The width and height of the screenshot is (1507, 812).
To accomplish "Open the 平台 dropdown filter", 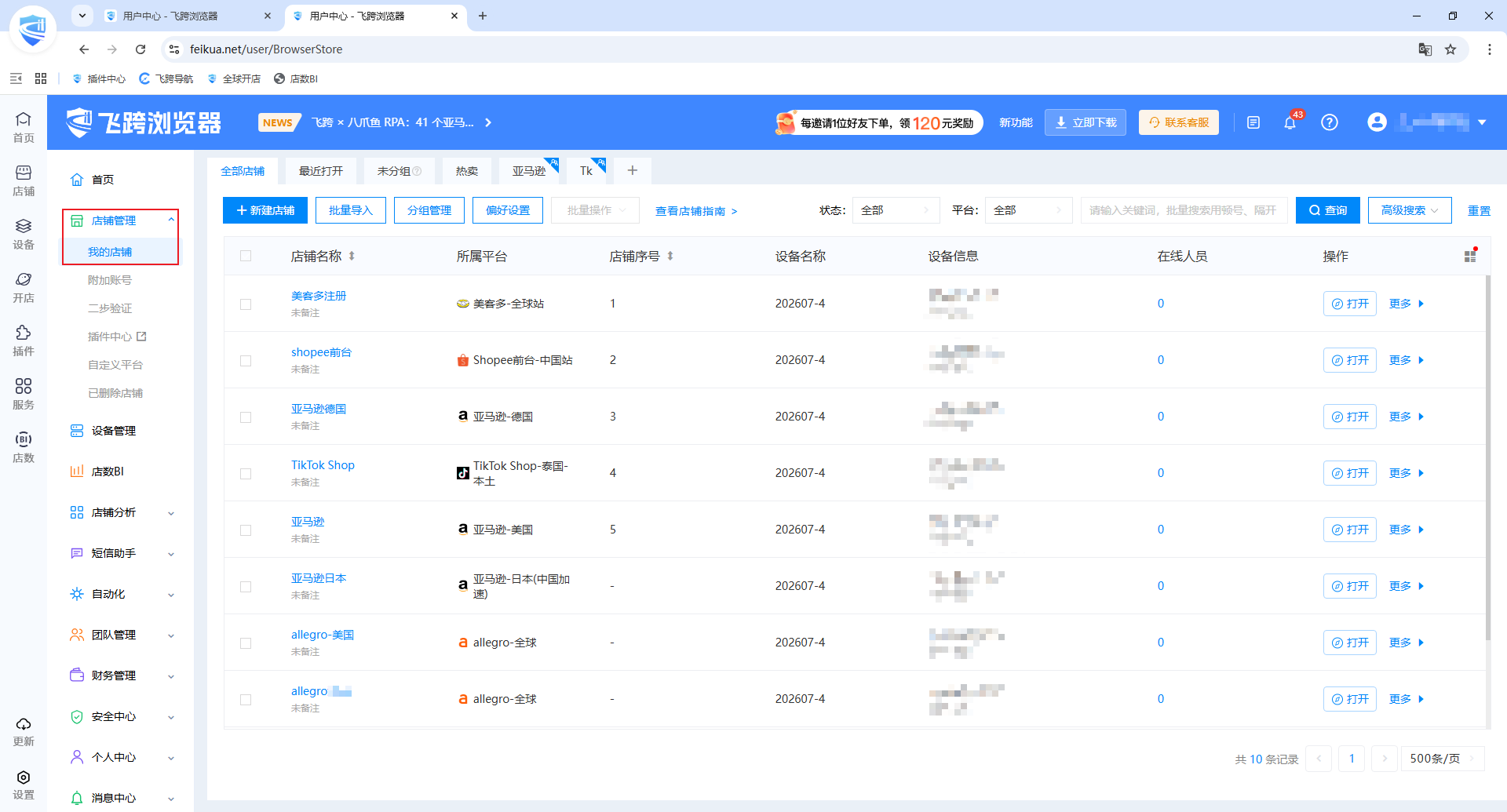I will pos(1028,210).
